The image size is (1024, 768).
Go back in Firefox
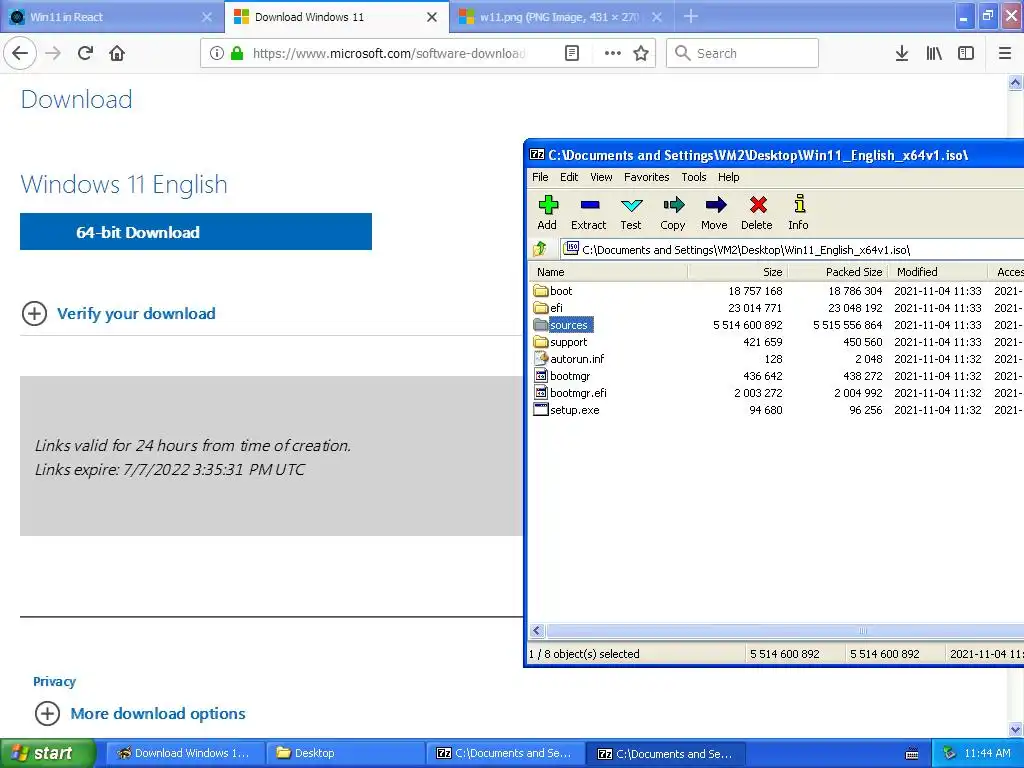click(x=20, y=53)
